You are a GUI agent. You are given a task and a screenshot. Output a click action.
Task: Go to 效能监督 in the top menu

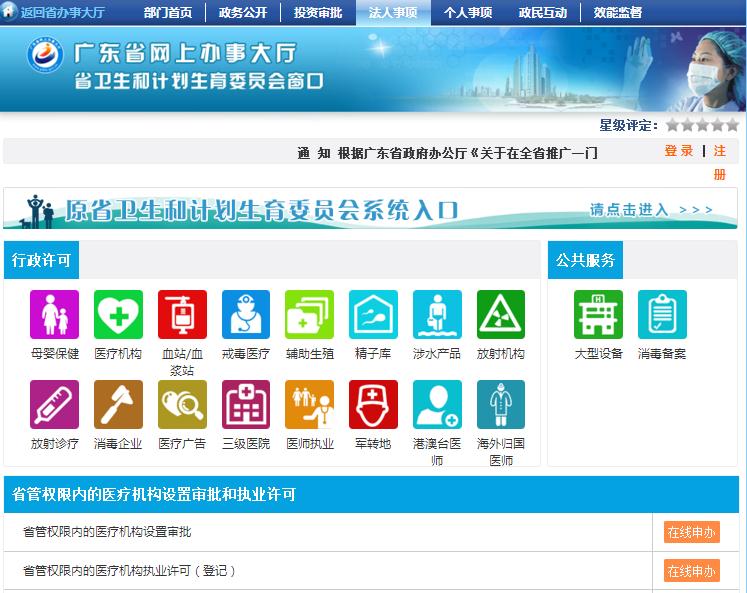point(618,12)
